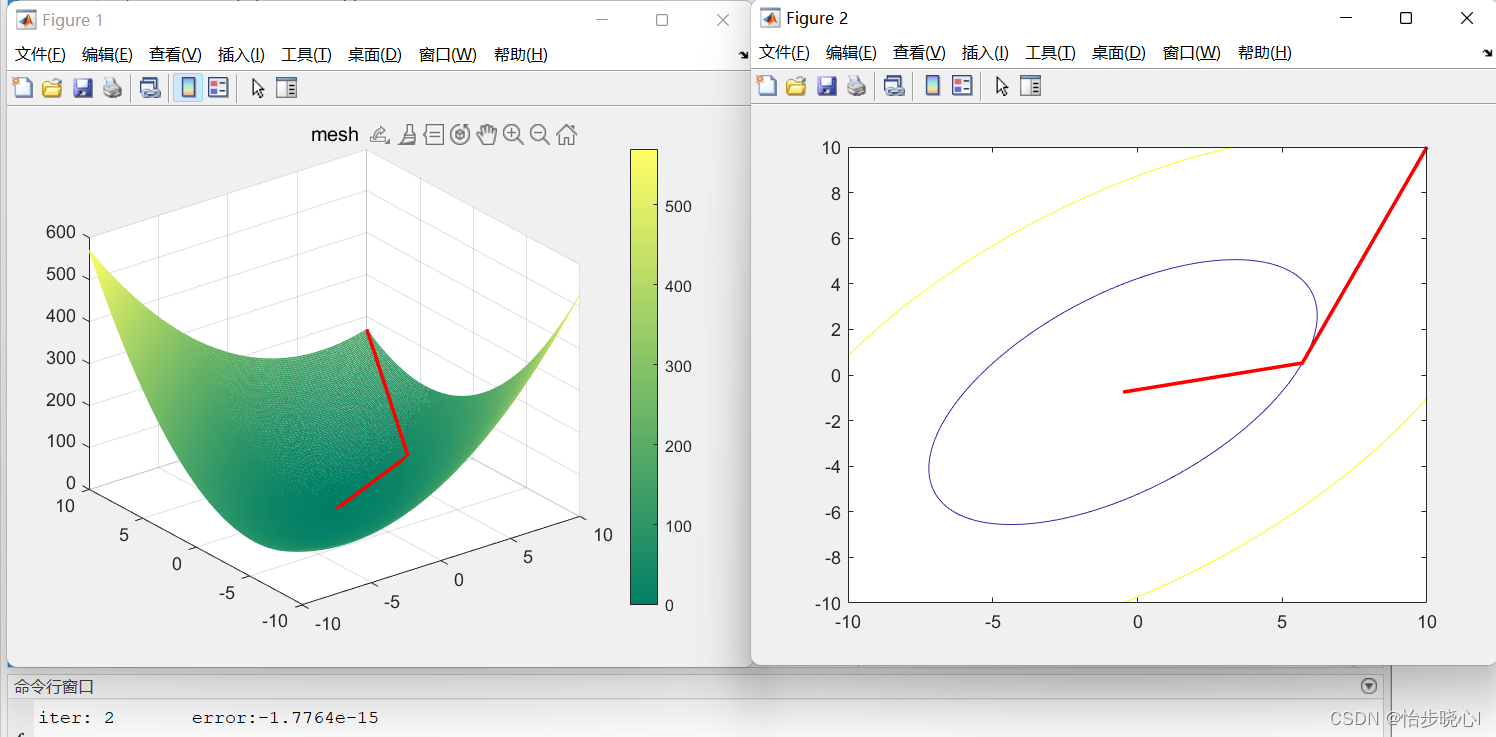Open the 文件(F) menu in Figure 2
Image resolution: width=1496 pixels, height=737 pixels.
(x=784, y=53)
